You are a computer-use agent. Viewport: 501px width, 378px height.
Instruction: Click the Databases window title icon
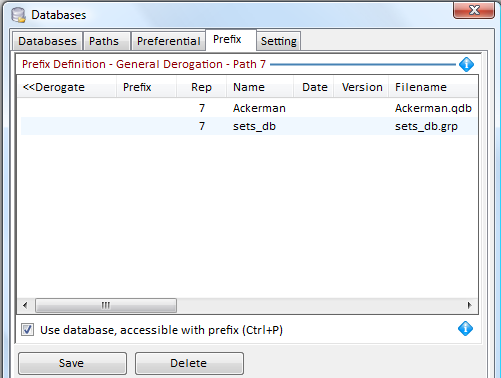pos(18,15)
